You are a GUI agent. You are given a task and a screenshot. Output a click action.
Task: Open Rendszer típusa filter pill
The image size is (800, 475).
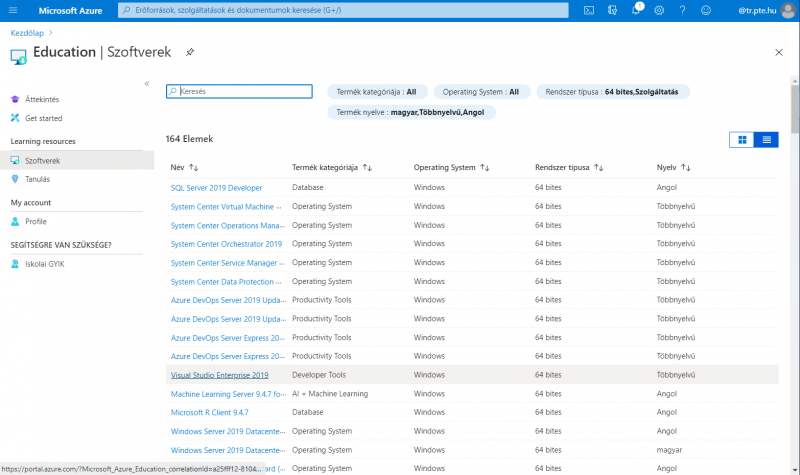[x=612, y=92]
